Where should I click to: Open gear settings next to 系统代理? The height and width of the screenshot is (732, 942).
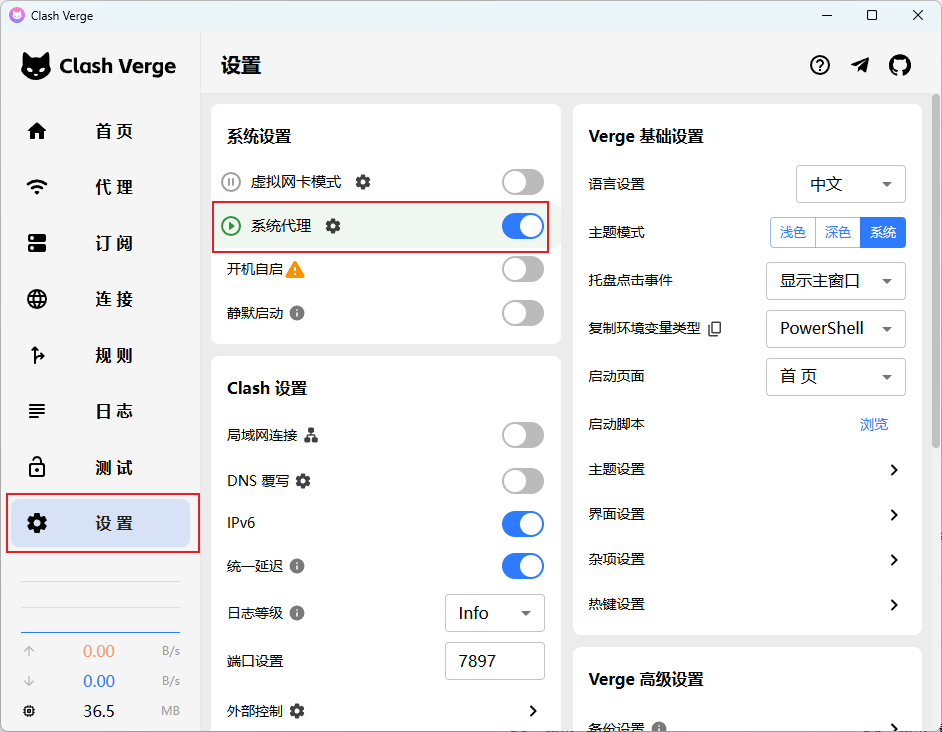333,227
